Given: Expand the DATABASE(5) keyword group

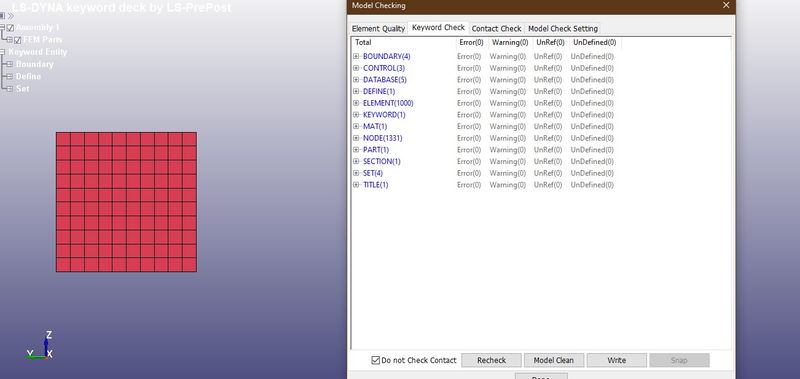Looking at the screenshot, I should point(356,80).
